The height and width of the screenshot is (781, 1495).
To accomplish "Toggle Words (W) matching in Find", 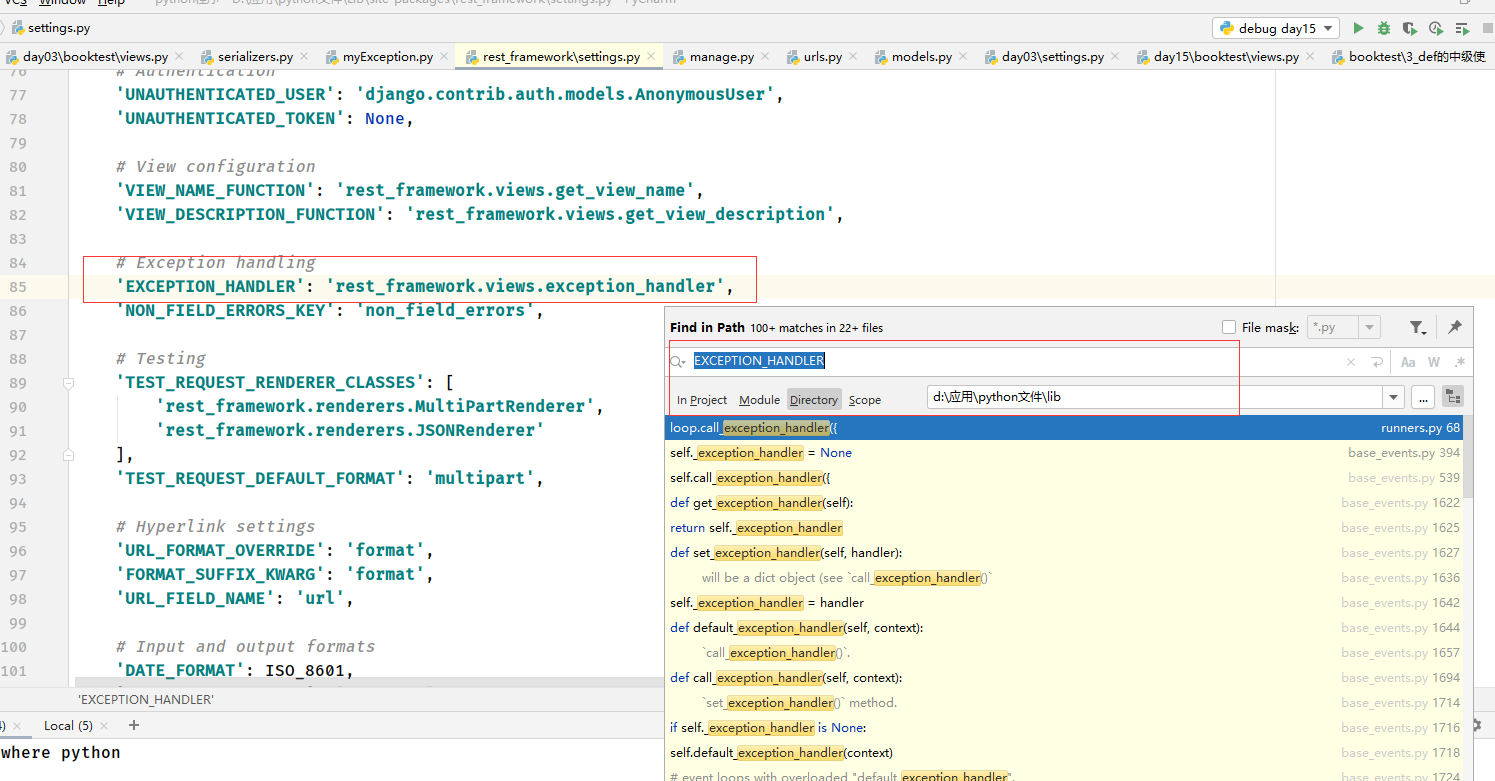I will pos(1434,362).
